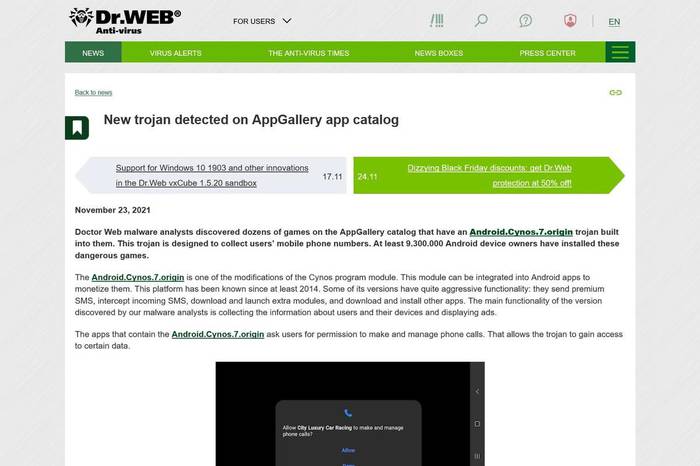Open the FOR USERS dropdown
Screen dimensions: 700x466
[262, 21]
